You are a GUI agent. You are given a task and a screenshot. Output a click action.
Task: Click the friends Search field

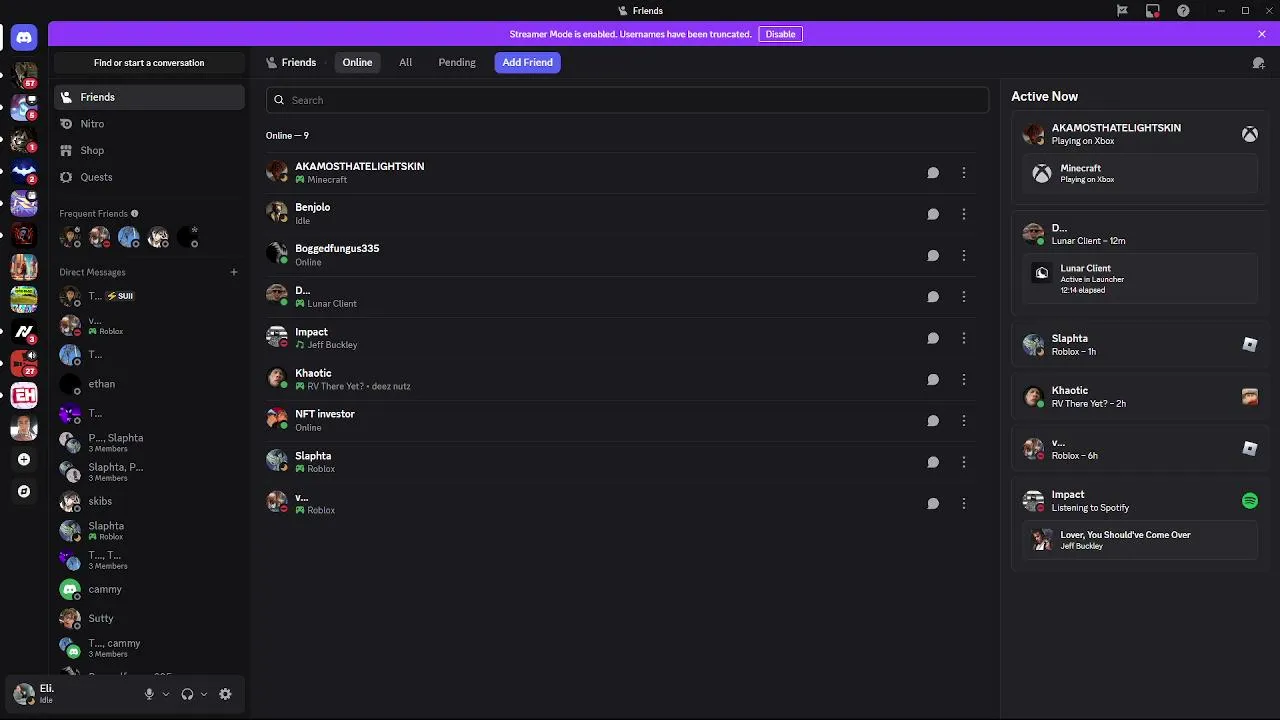[627, 100]
